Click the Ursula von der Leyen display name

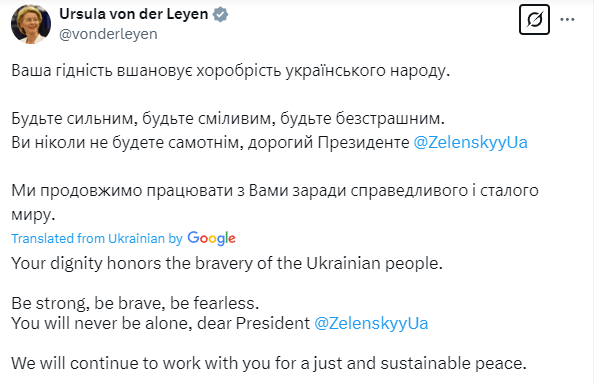click(x=134, y=14)
